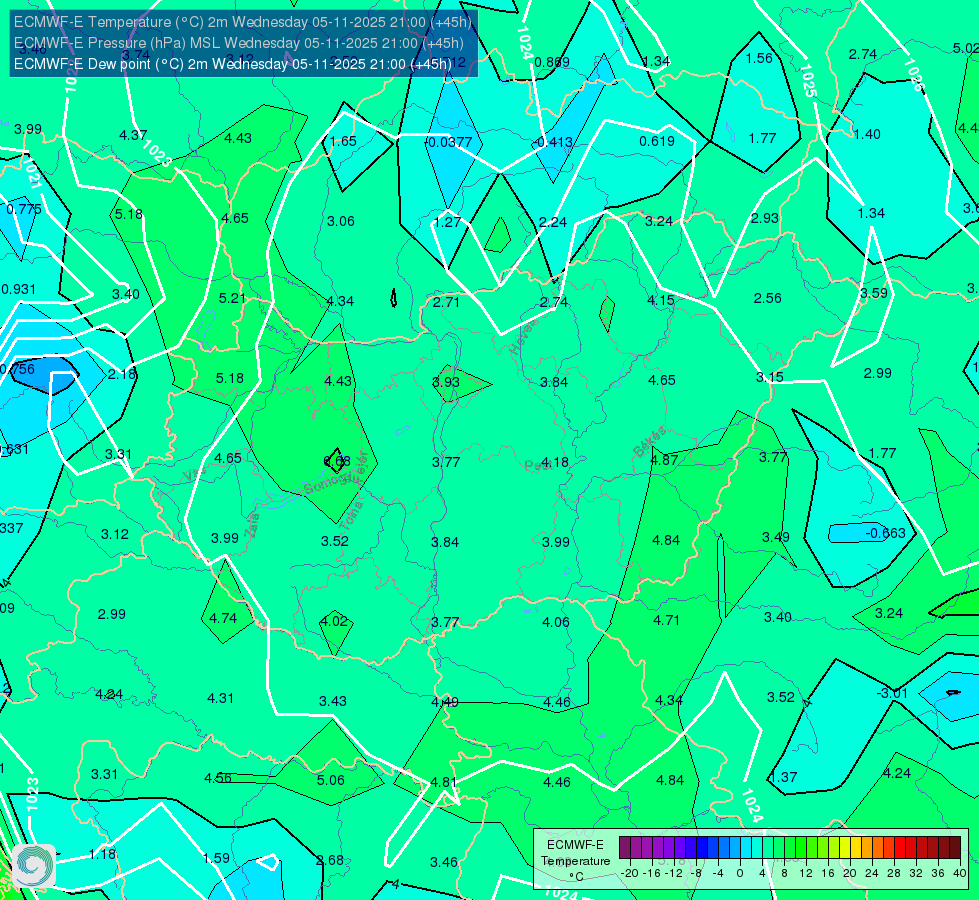This screenshot has height=900, width=979.
Task: Click the 4.87 temperature value
Action: pos(664,460)
